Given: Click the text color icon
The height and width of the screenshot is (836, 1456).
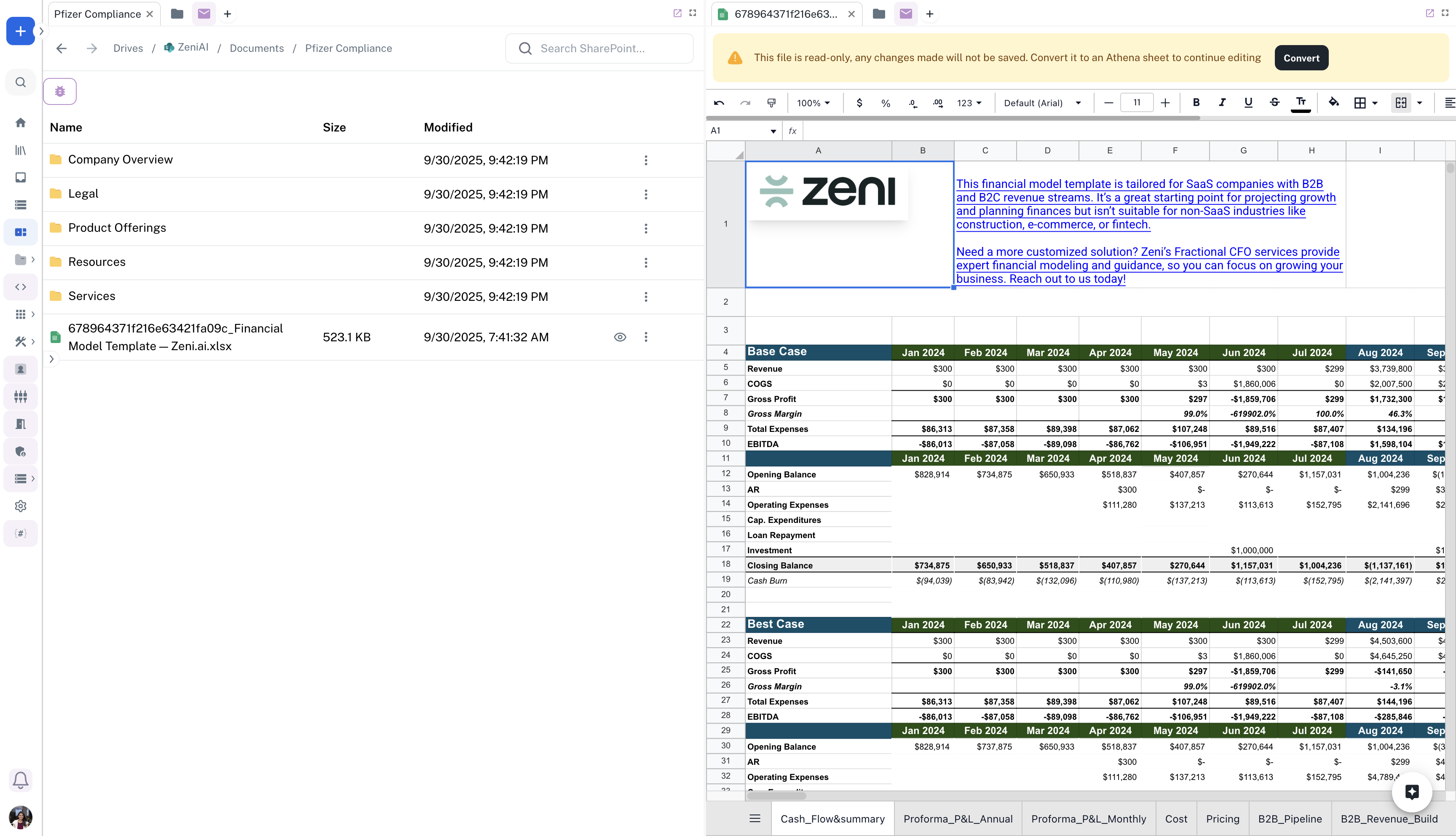Looking at the screenshot, I should 1301,103.
